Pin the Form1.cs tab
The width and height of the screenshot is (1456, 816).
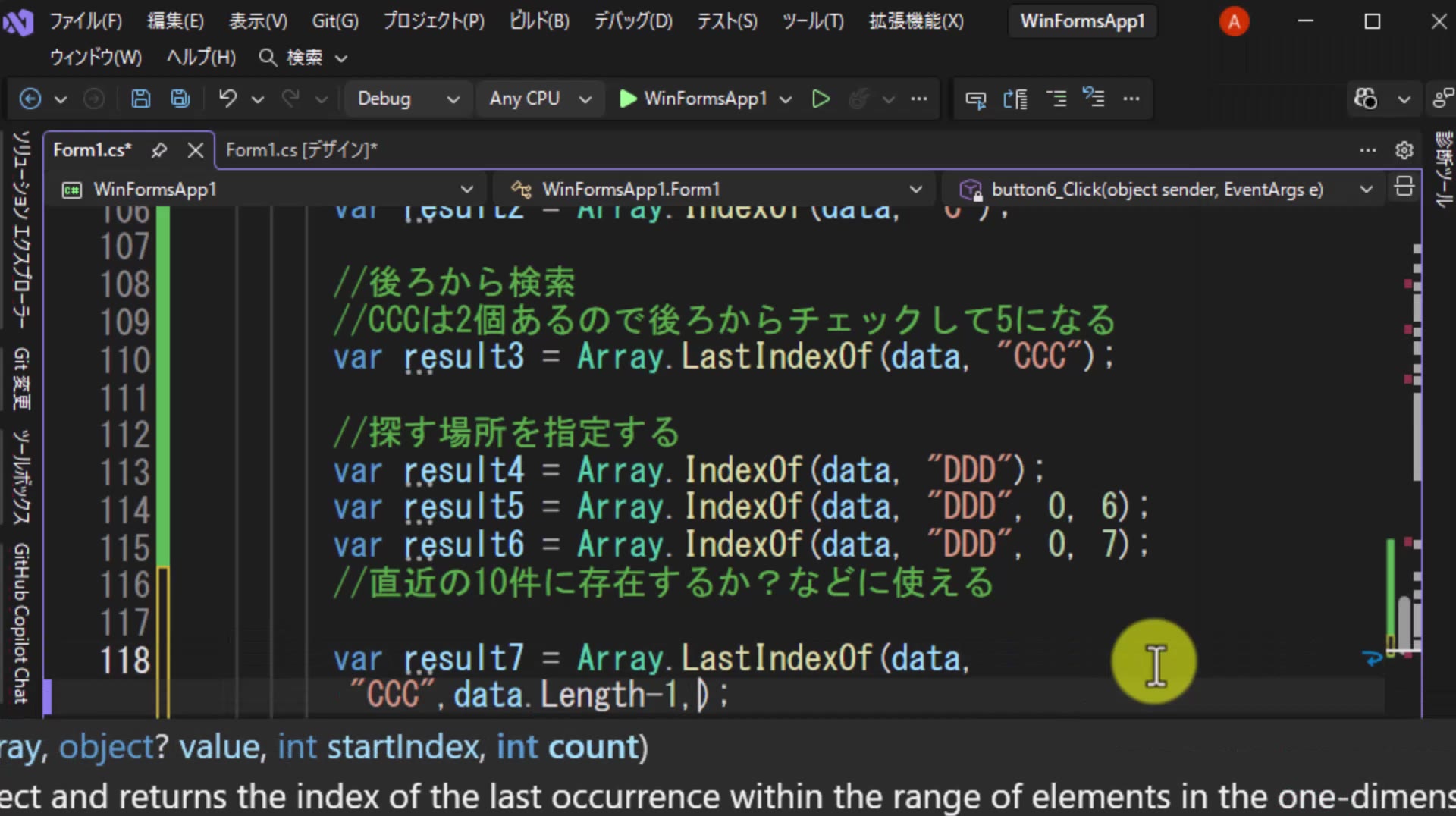(158, 150)
